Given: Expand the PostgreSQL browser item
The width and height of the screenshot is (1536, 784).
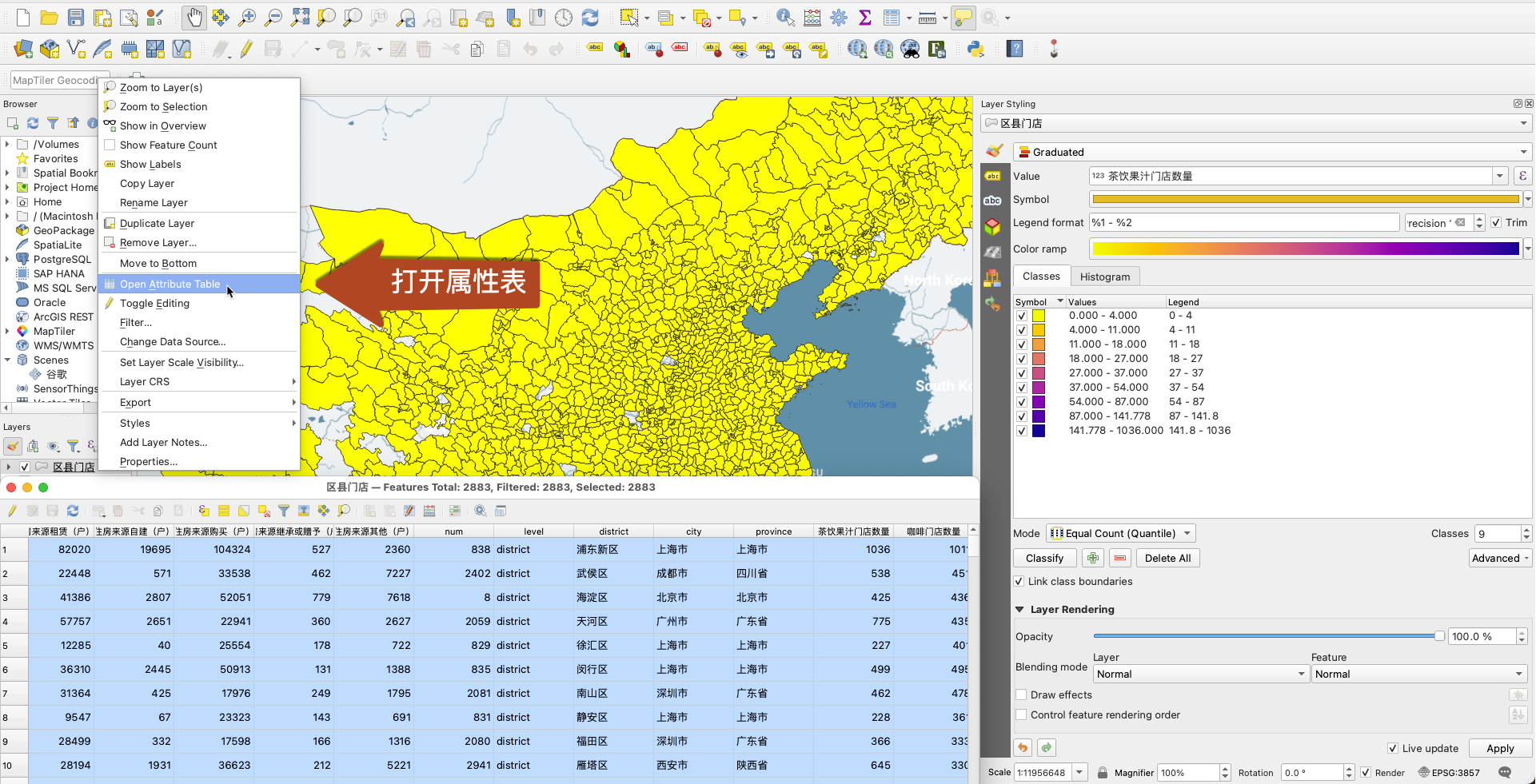Looking at the screenshot, I should pos(7,260).
